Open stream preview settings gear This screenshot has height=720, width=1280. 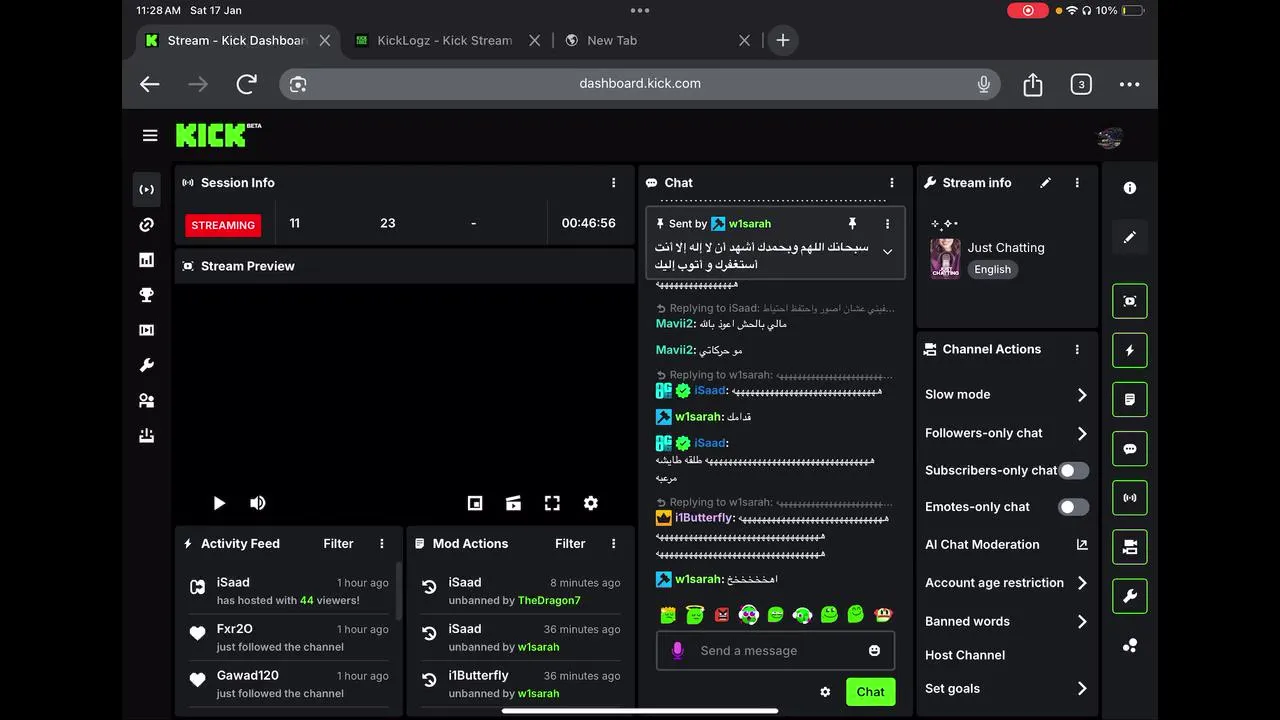(x=591, y=503)
